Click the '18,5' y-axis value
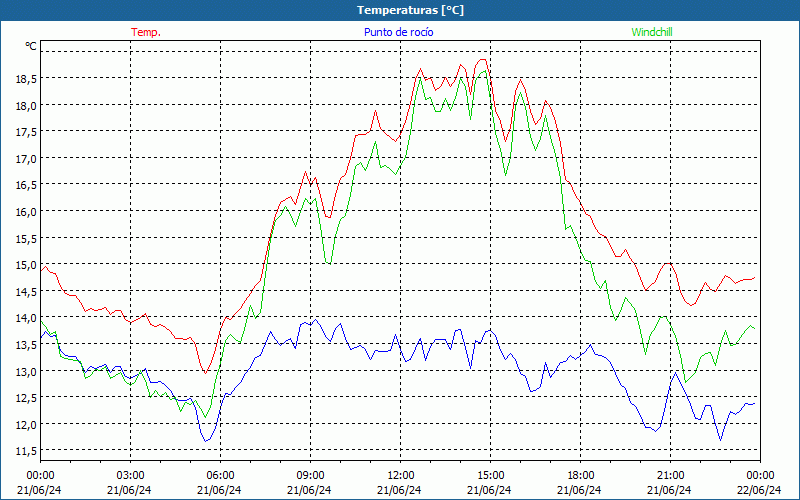This screenshot has height=500, width=800. coord(26,79)
